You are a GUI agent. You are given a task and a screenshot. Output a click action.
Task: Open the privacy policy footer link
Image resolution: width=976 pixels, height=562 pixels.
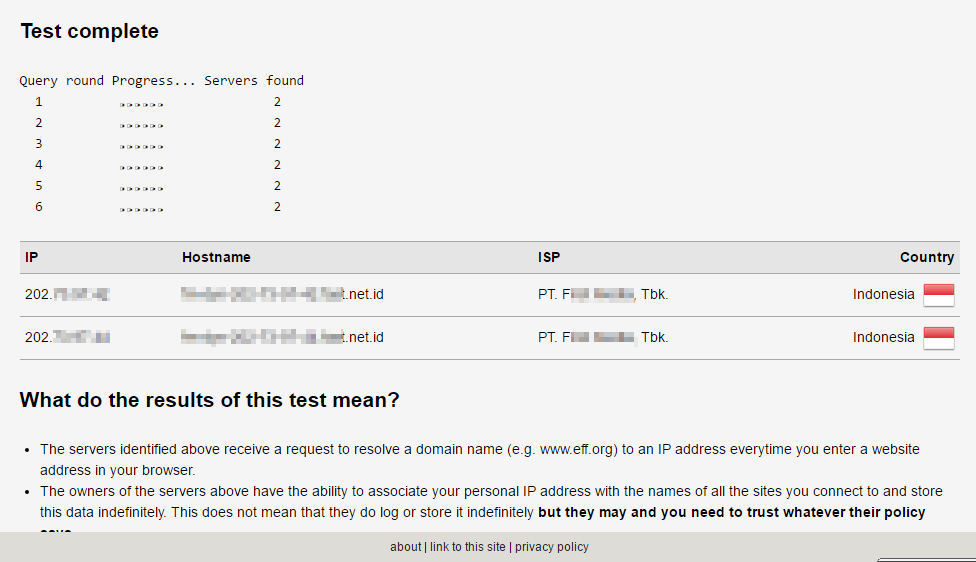[x=551, y=547]
